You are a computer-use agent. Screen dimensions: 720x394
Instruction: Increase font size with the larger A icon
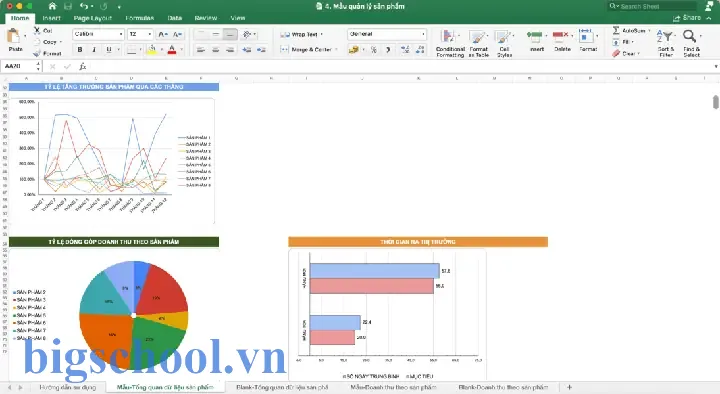[x=163, y=34]
